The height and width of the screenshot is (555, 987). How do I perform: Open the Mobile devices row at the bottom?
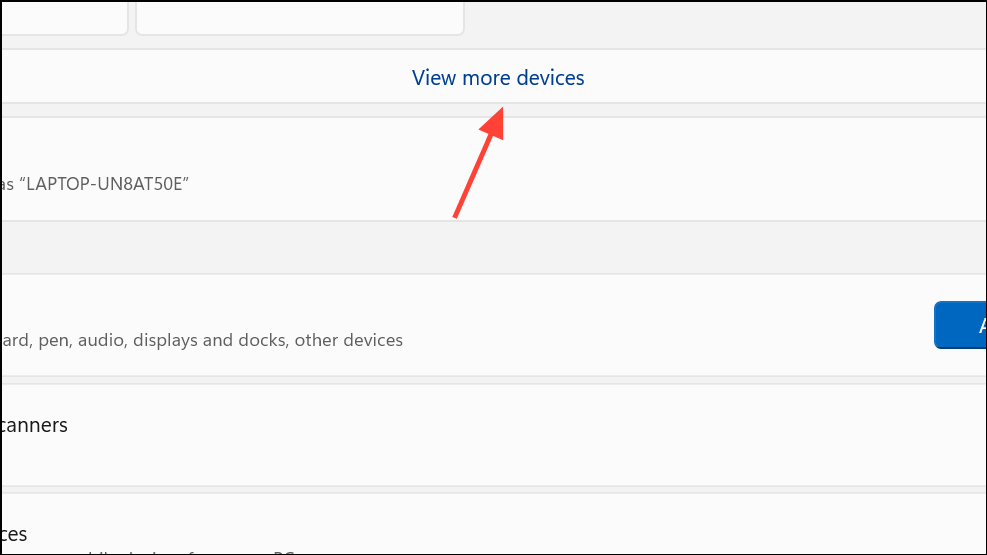tap(500, 530)
